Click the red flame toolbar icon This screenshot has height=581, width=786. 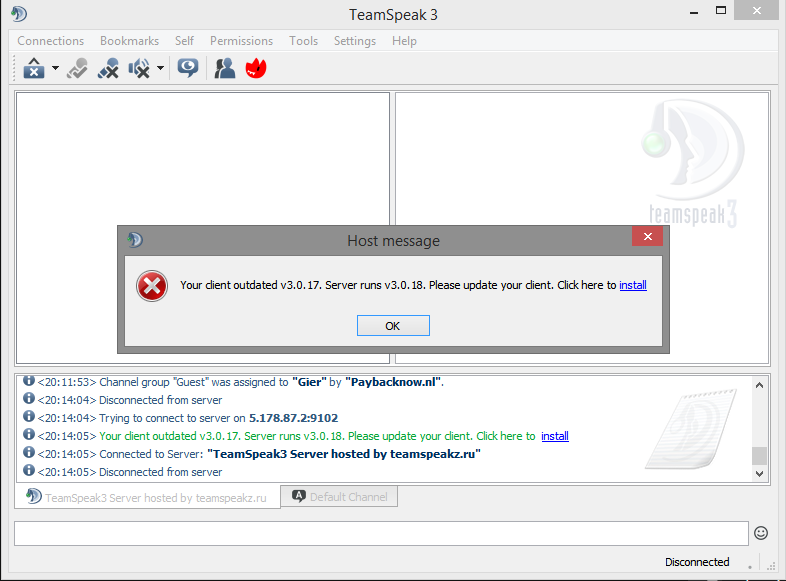point(256,68)
